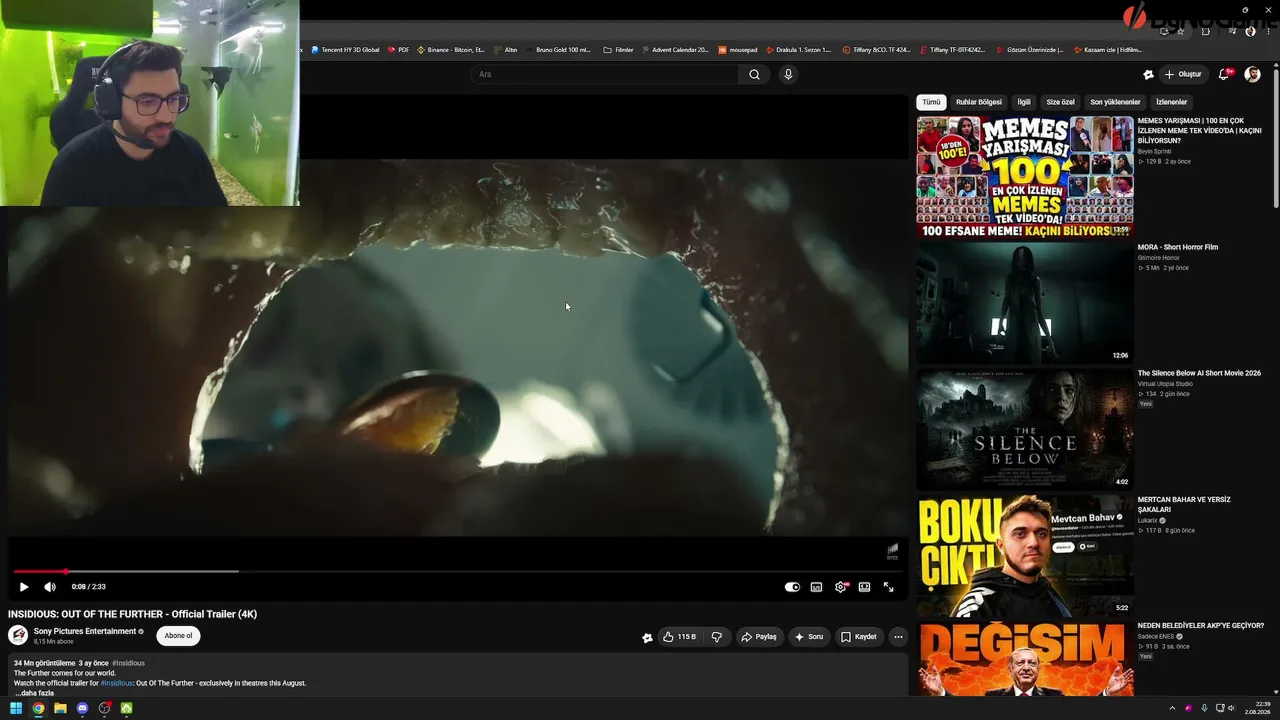Open 'MORA - Short Horror Film' title

(x=1177, y=247)
